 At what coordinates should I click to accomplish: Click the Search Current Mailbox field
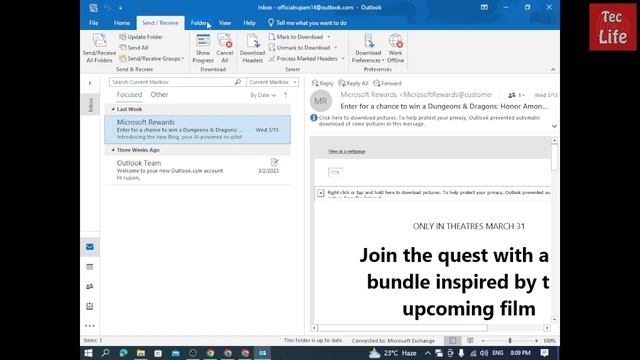click(171, 82)
